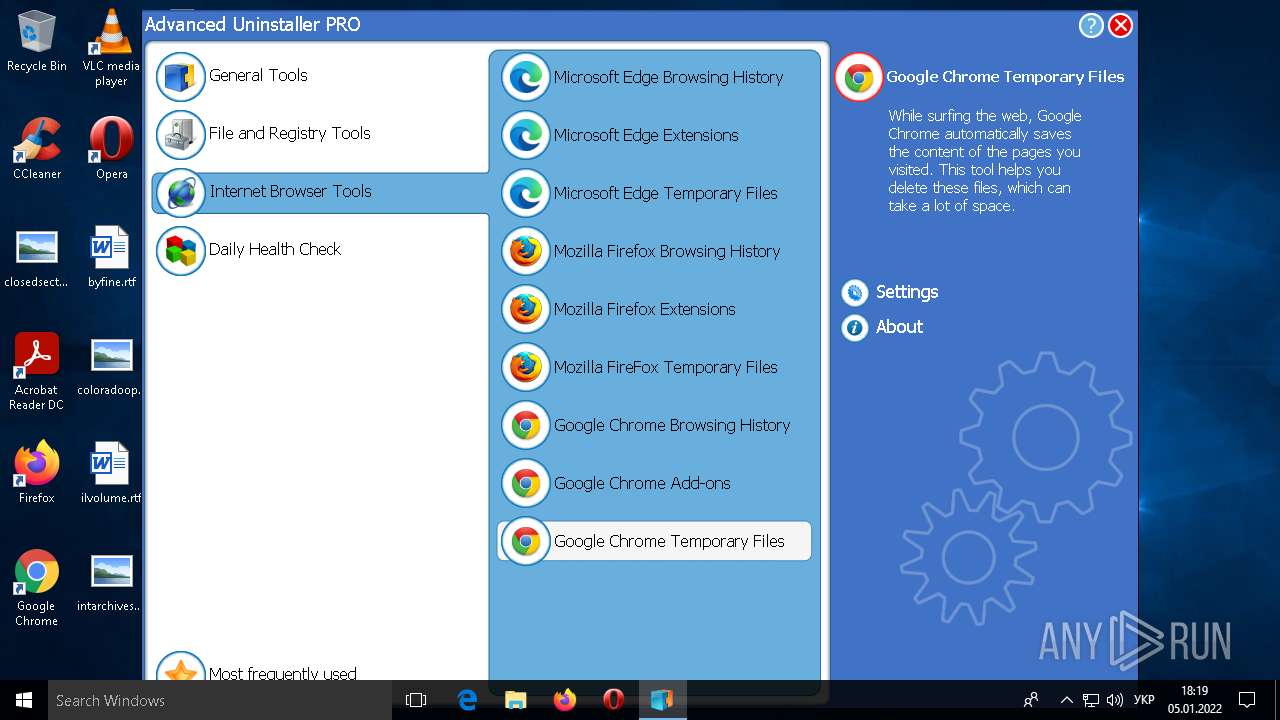
Task: Click Chrome icon for Temporary Files row
Action: coord(525,541)
